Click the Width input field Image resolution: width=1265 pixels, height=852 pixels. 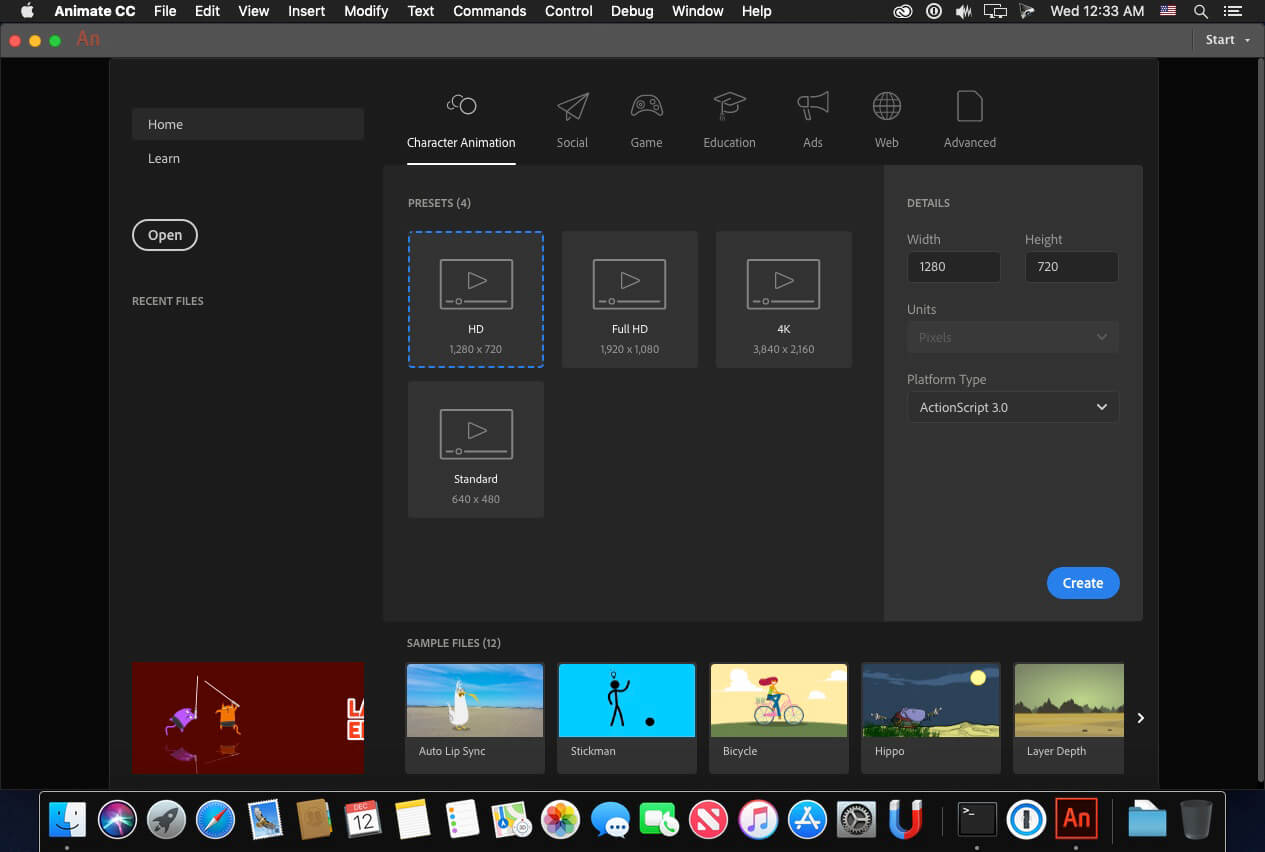(952, 267)
